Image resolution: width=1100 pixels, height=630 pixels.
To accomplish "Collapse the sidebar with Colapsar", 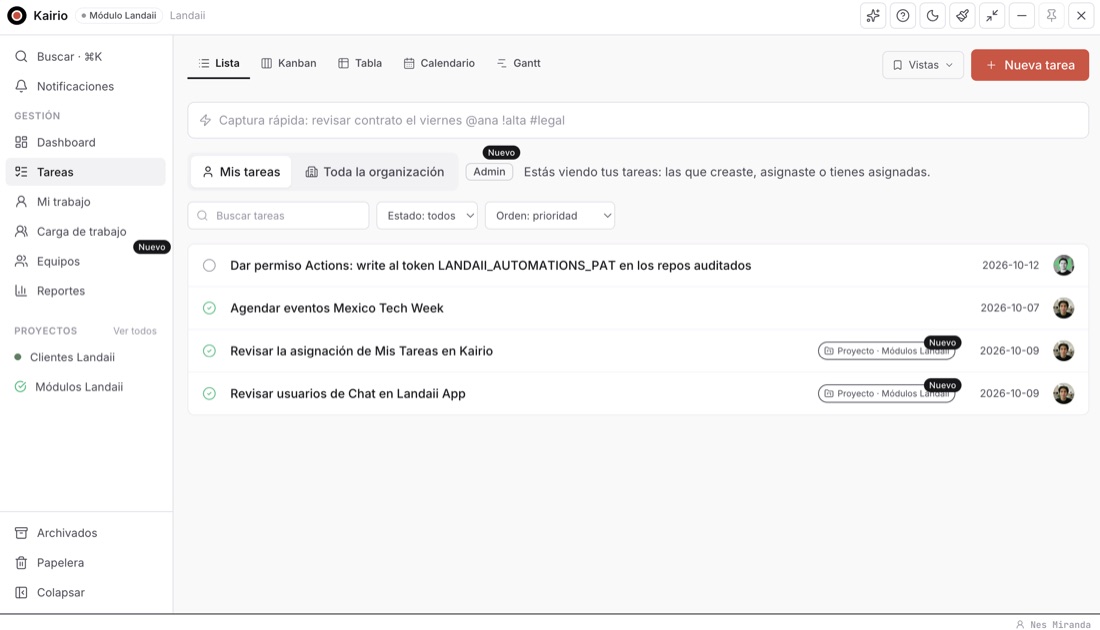I will (x=86, y=593).
